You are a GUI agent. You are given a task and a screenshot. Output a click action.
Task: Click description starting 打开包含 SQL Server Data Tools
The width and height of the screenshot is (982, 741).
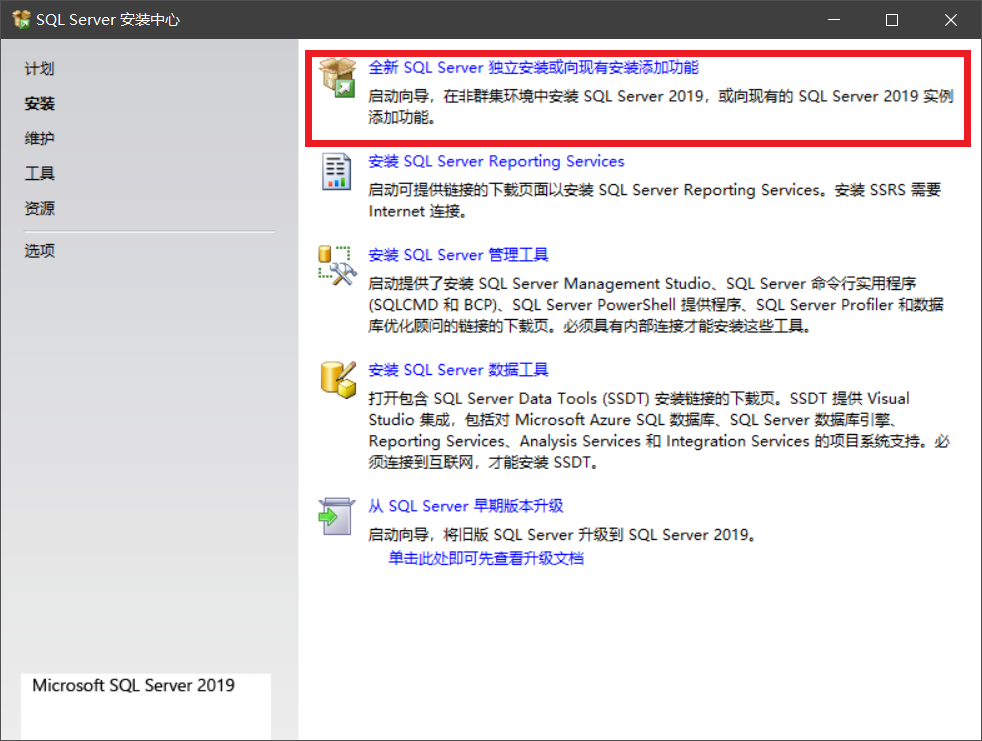[x=659, y=430]
